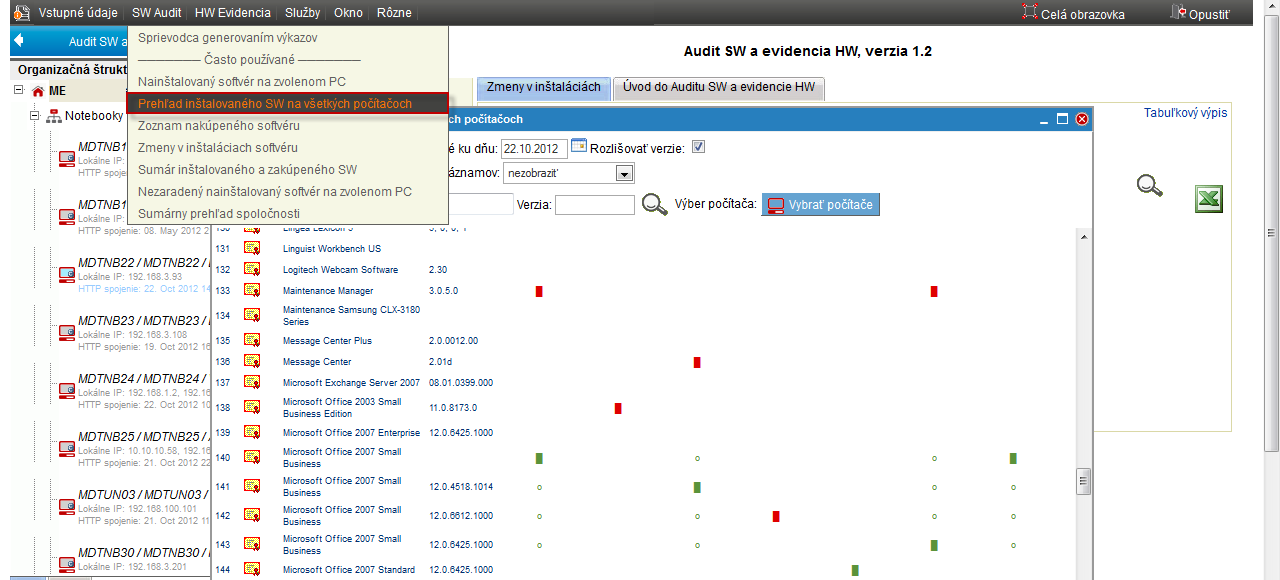This screenshot has height=580, width=1280.
Task: Click Microsoft Office 2003 Small Business Edition
Action: point(342,407)
